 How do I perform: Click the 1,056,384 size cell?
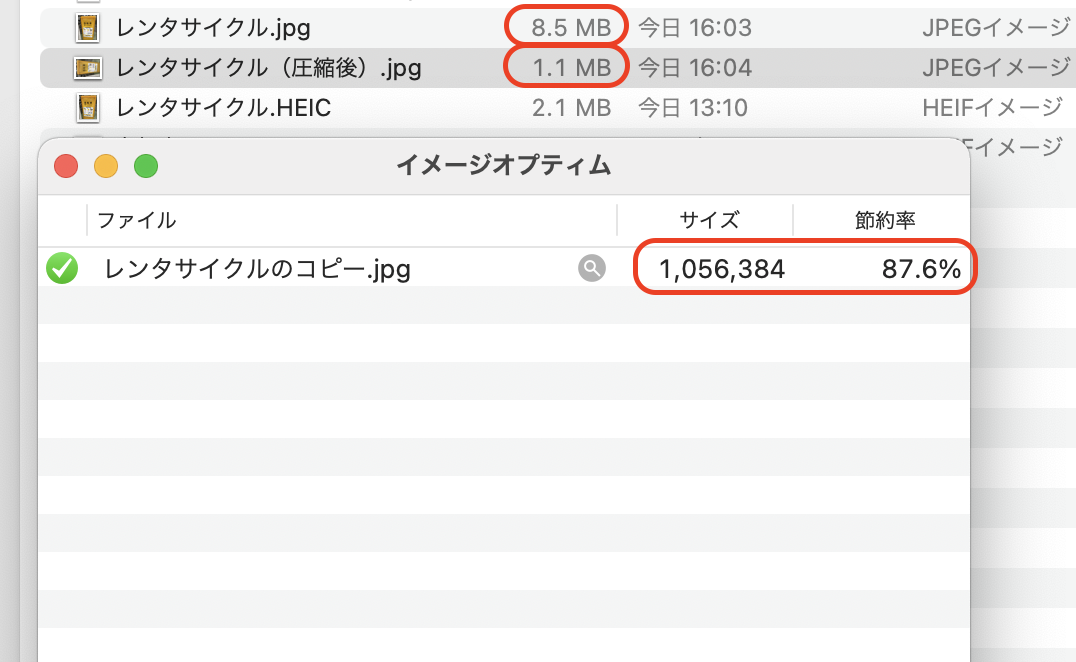click(722, 269)
